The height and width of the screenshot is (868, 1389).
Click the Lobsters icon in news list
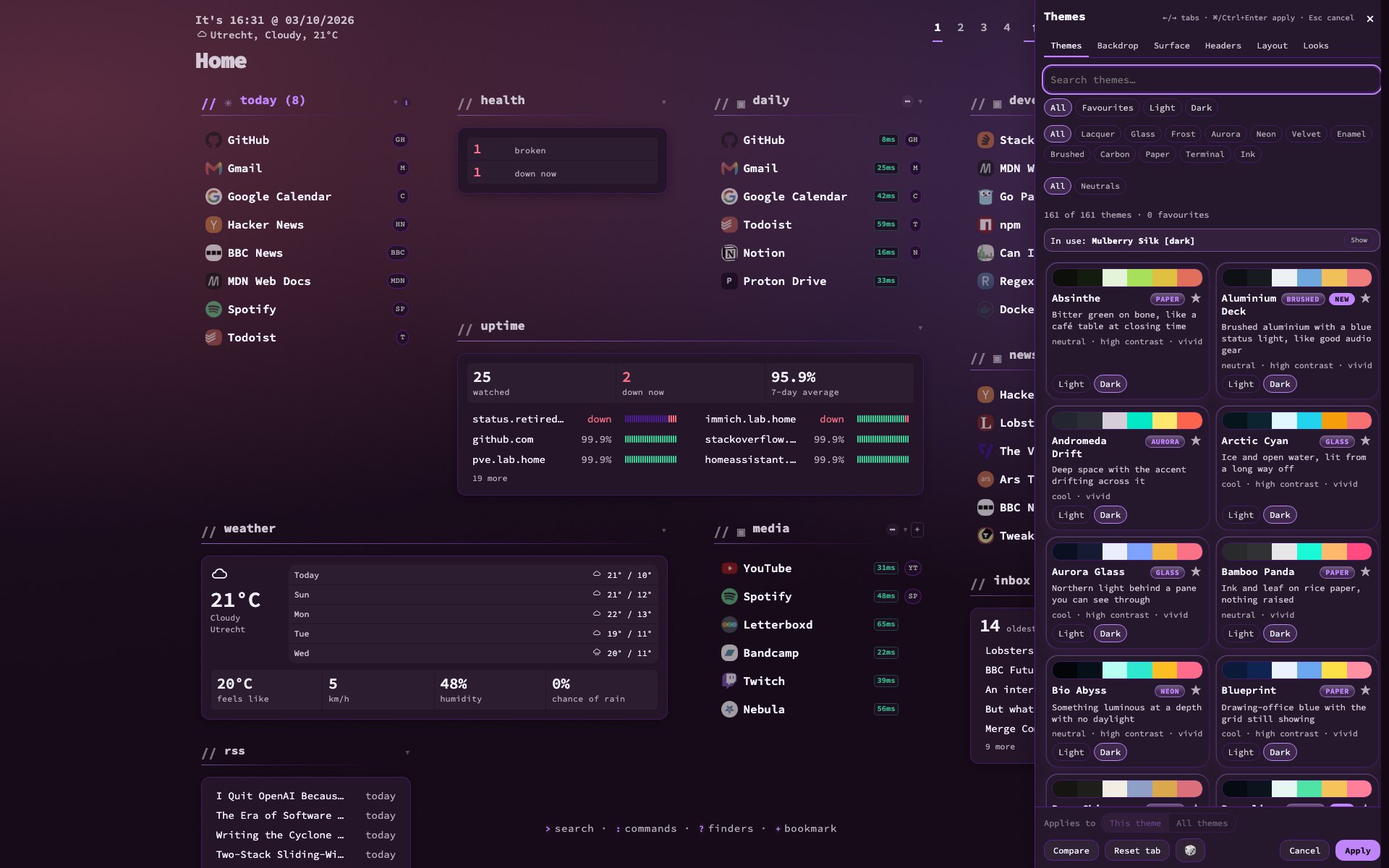[985, 423]
